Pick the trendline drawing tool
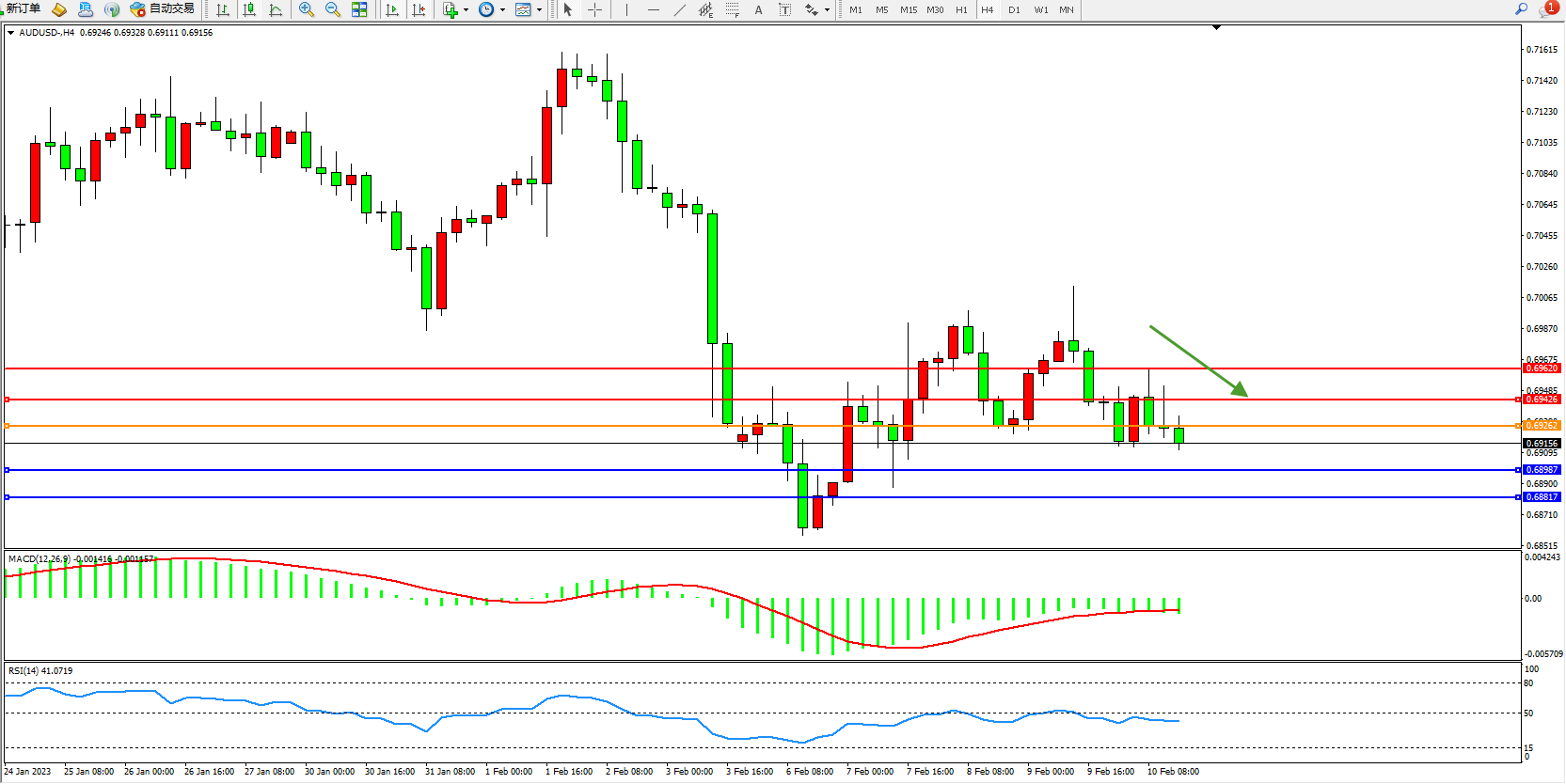The image size is (1566, 784). 679,9
